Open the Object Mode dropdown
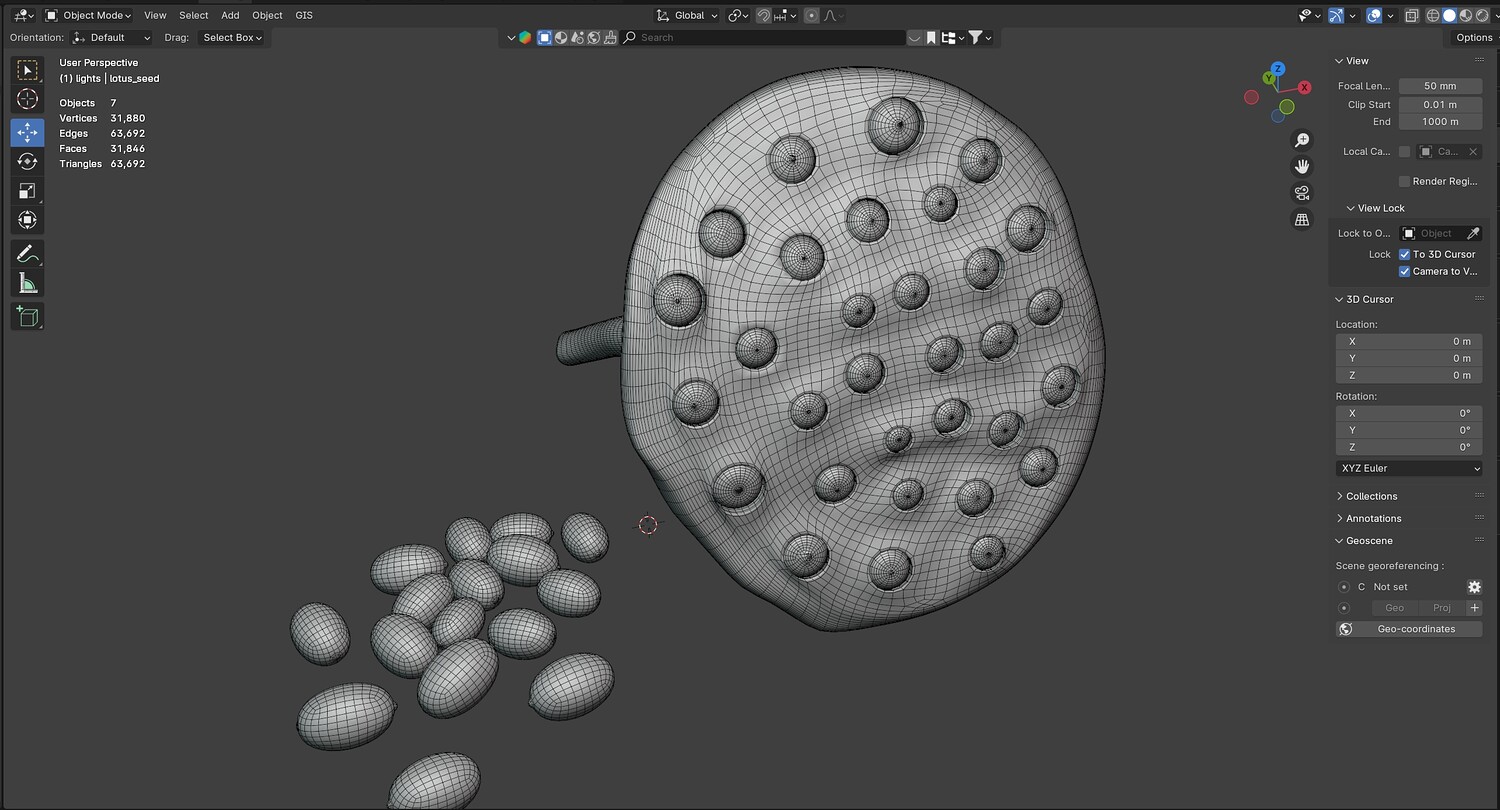The image size is (1500, 810). 88,15
